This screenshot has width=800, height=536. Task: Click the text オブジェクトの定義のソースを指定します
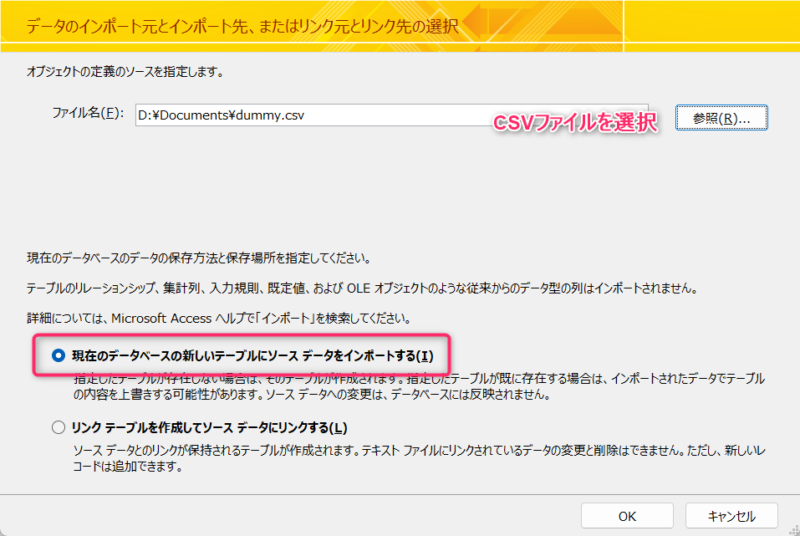pos(126,72)
